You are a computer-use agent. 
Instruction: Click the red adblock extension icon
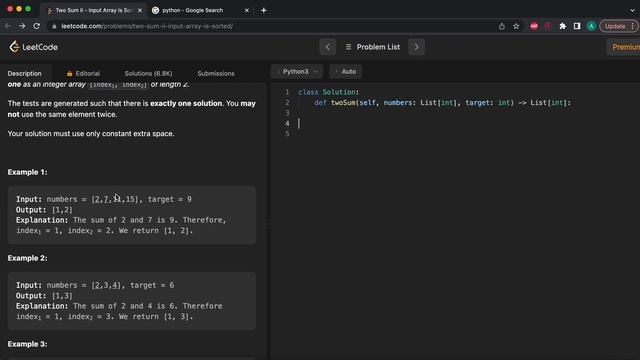tap(534, 26)
